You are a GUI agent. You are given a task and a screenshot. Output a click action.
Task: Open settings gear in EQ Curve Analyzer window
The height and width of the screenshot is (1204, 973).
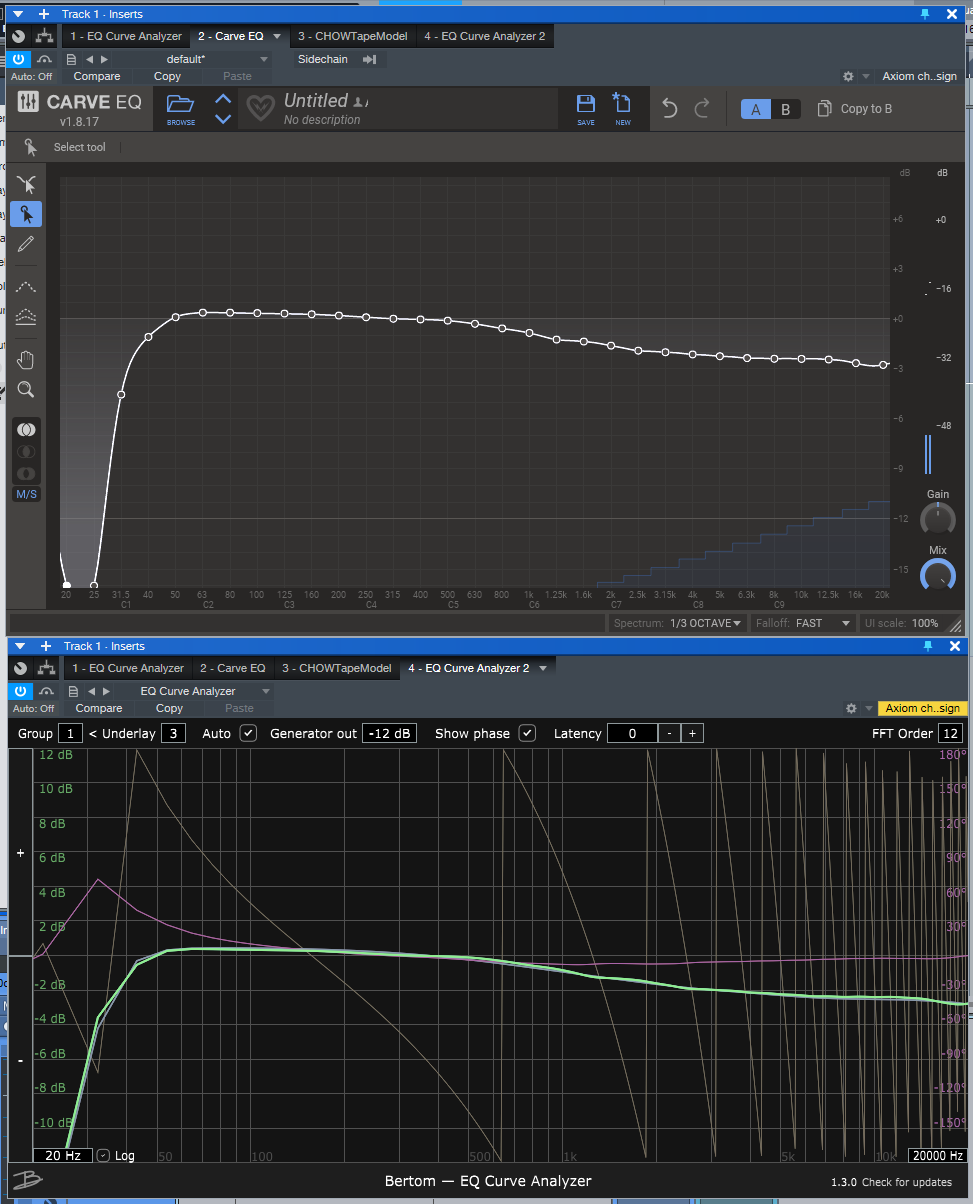pos(851,708)
